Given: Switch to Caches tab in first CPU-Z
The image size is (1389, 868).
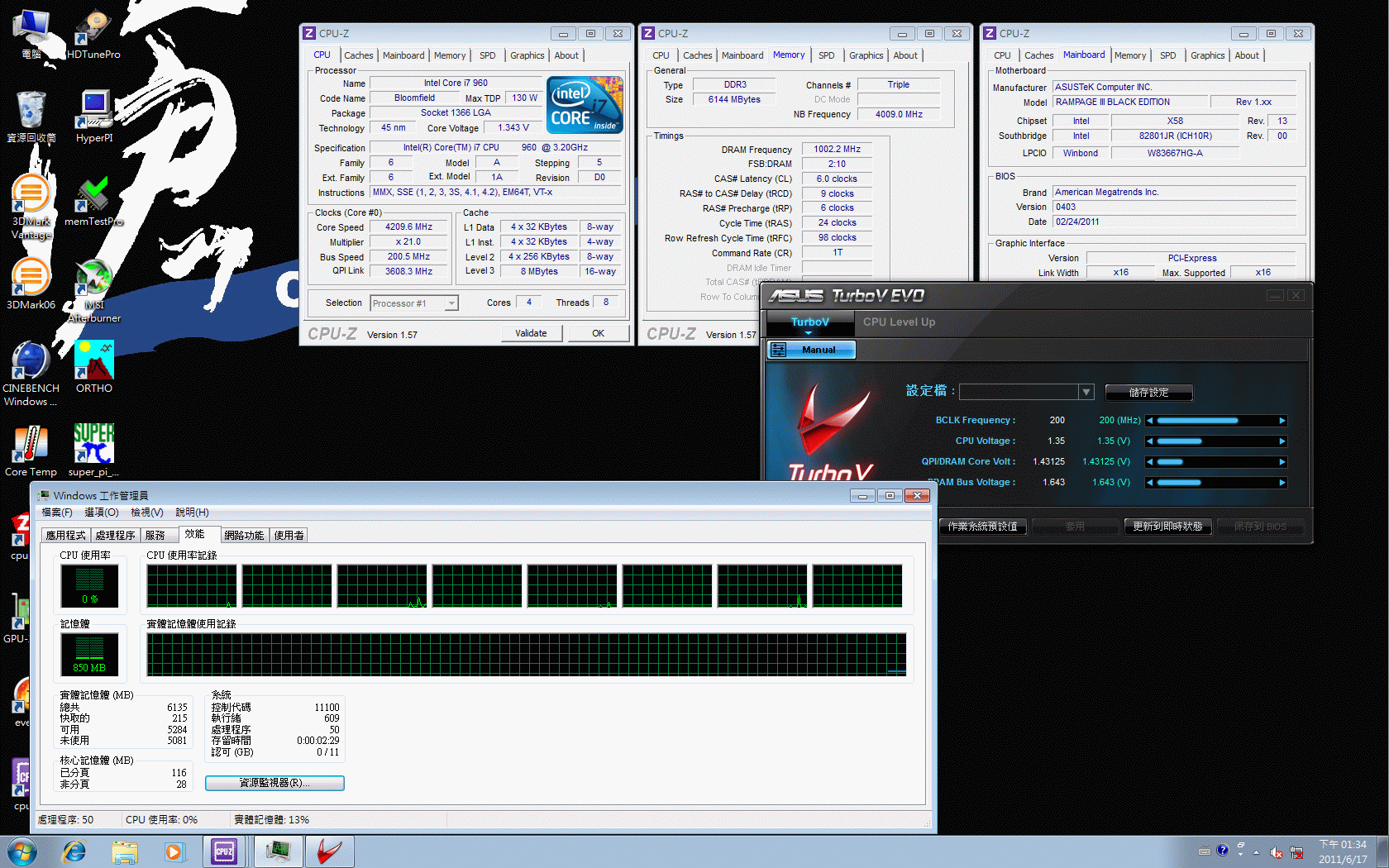Looking at the screenshot, I should point(358,55).
